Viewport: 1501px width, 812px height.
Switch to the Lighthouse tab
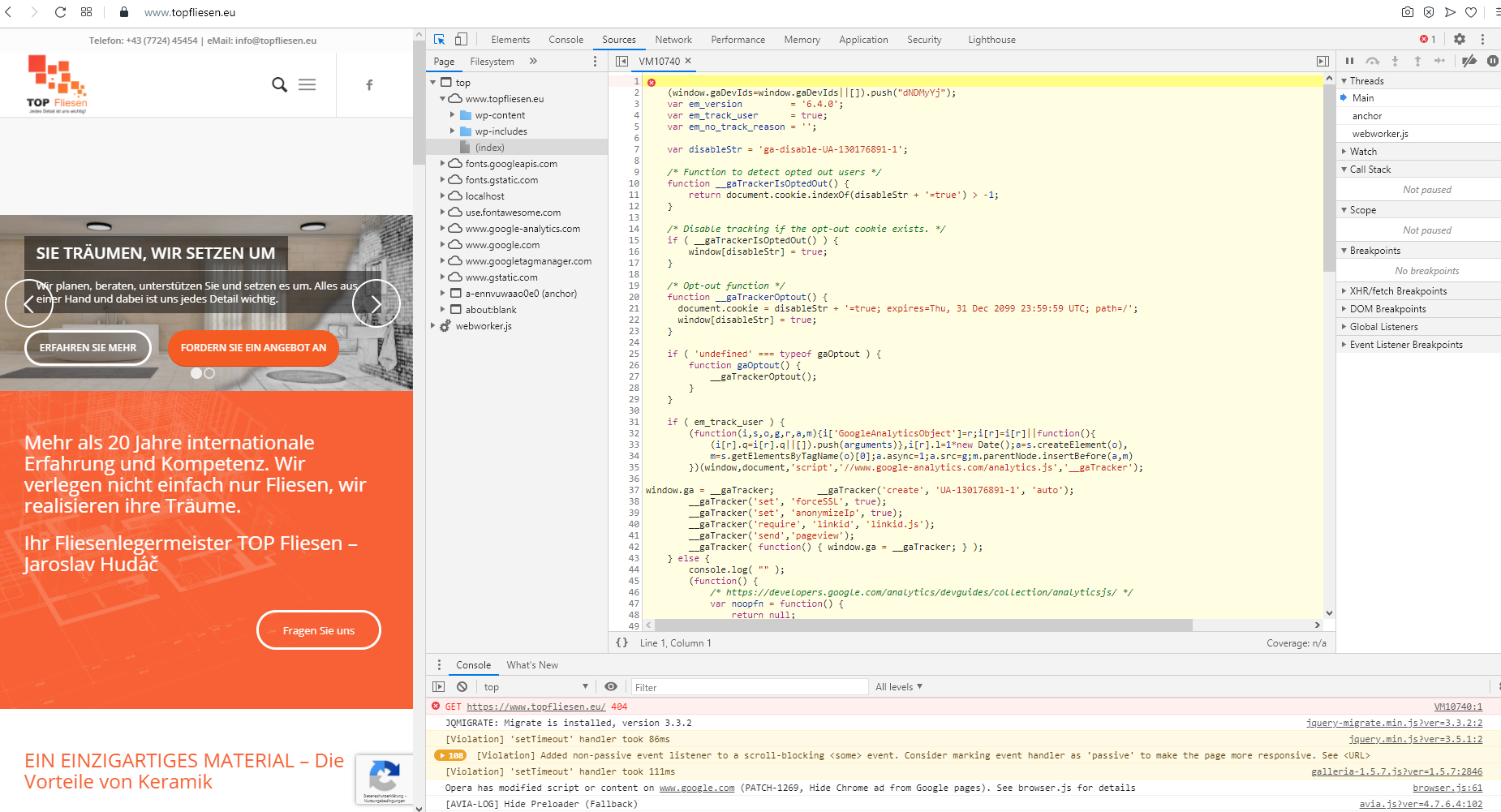pyautogui.click(x=991, y=39)
